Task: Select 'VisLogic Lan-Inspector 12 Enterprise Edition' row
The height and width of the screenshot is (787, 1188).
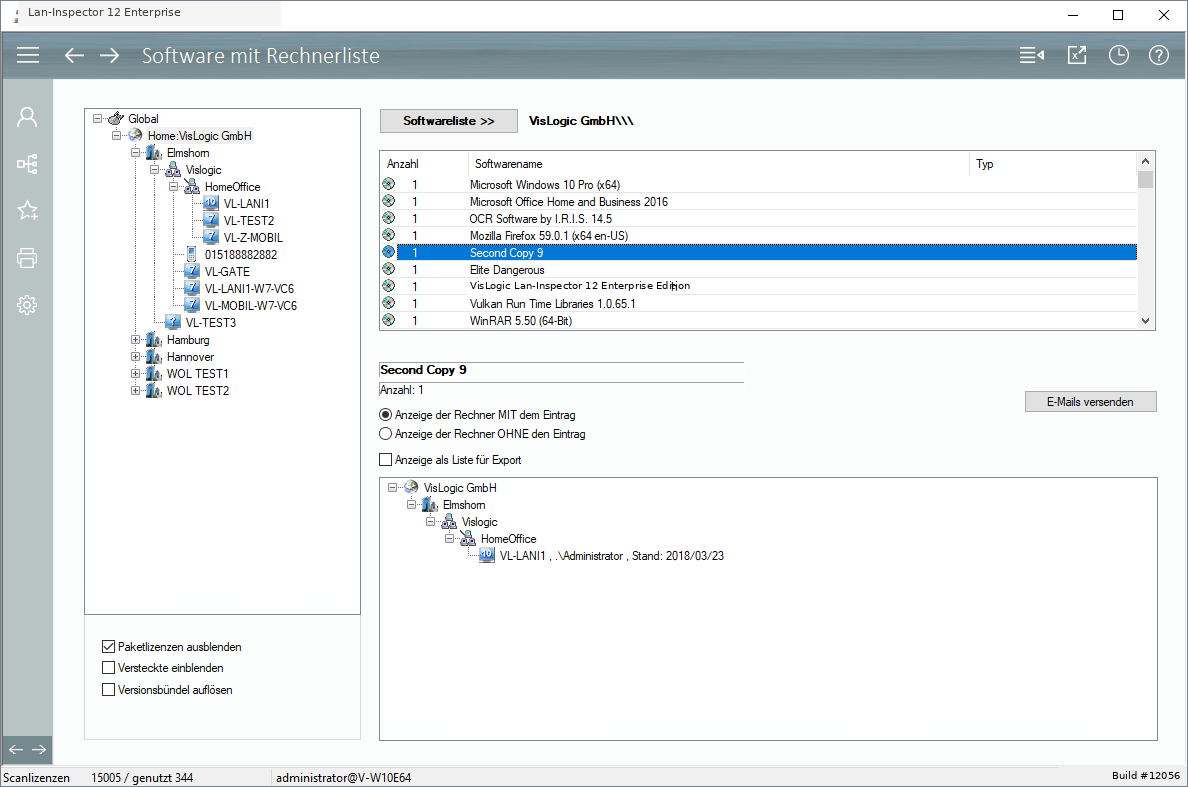Action: [x=758, y=286]
